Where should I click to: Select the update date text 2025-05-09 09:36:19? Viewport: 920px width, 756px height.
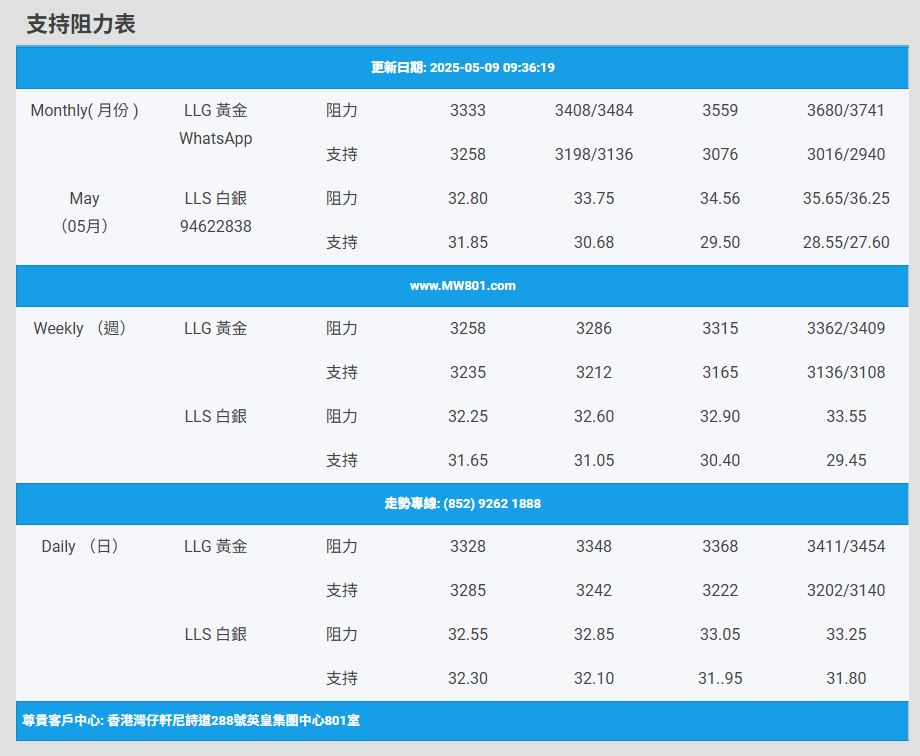point(492,68)
